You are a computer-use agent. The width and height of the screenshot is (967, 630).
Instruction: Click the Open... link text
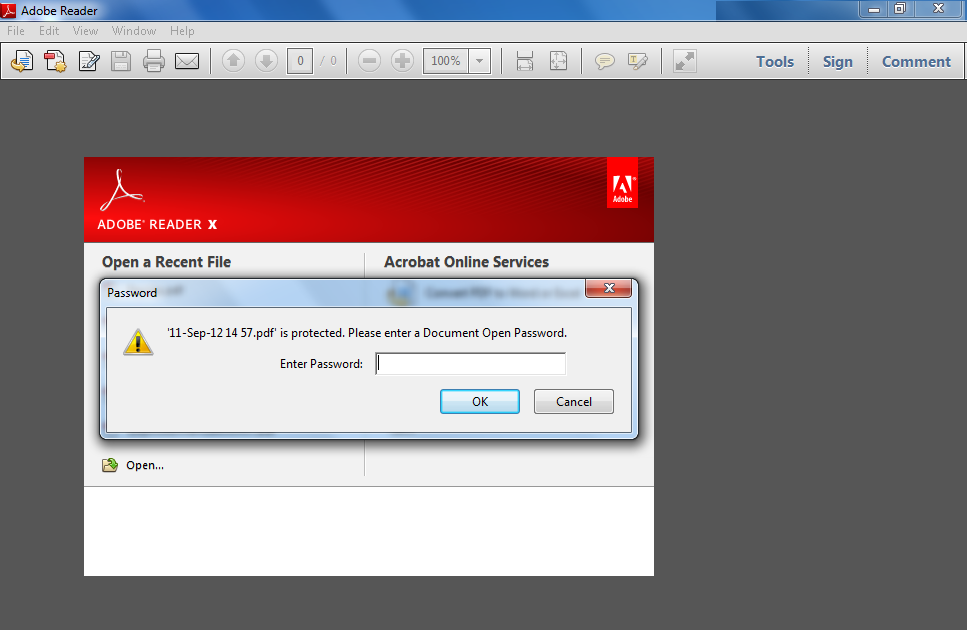pyautogui.click(x=145, y=465)
